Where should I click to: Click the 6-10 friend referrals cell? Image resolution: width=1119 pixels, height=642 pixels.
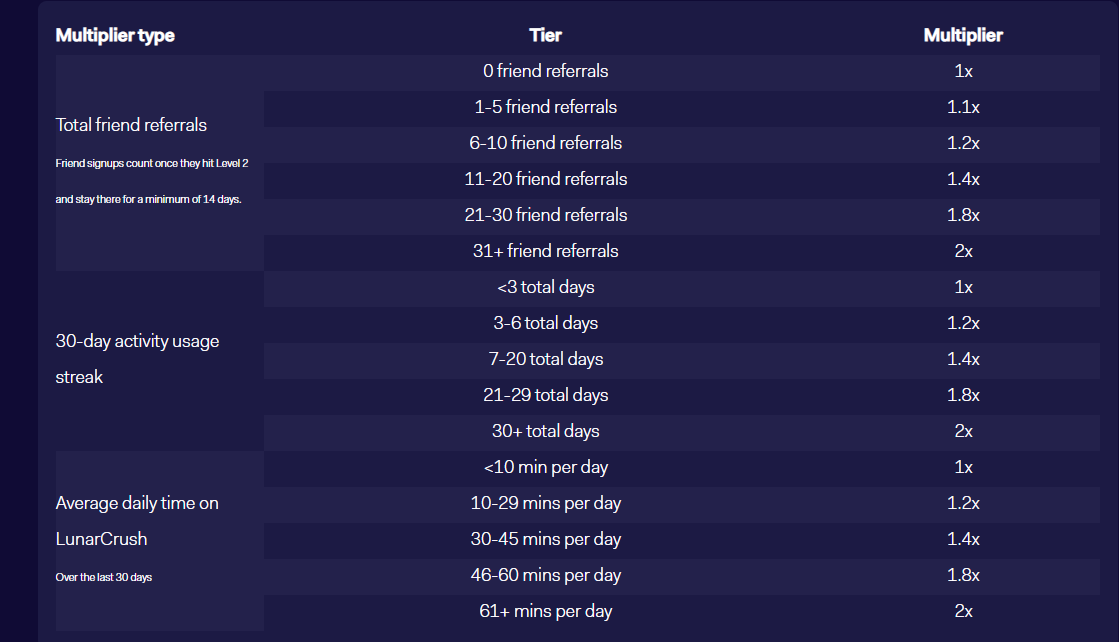pos(545,143)
